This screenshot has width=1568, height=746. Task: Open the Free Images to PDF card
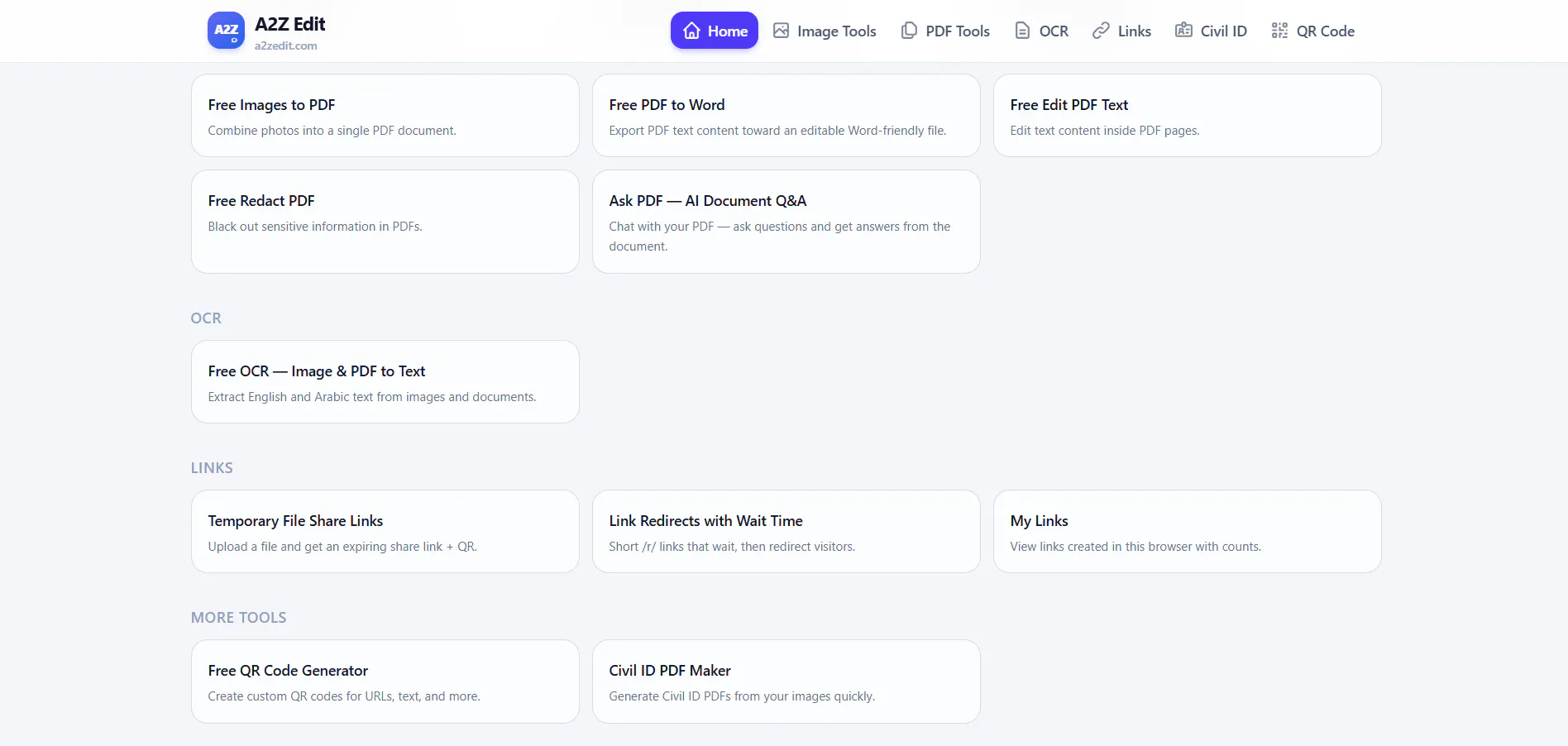(385, 116)
